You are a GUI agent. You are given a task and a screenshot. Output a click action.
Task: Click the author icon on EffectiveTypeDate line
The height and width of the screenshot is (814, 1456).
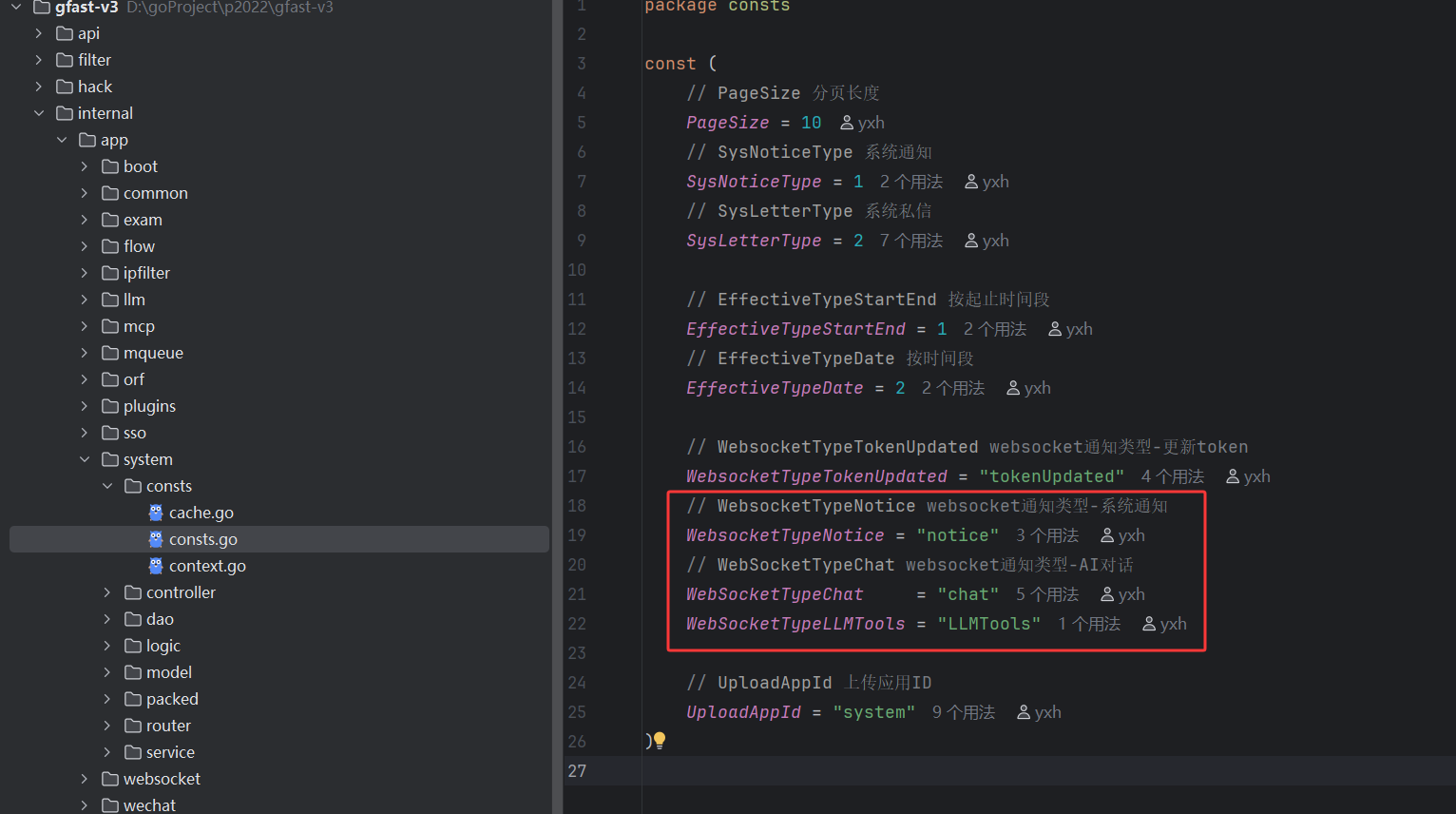point(1013,388)
